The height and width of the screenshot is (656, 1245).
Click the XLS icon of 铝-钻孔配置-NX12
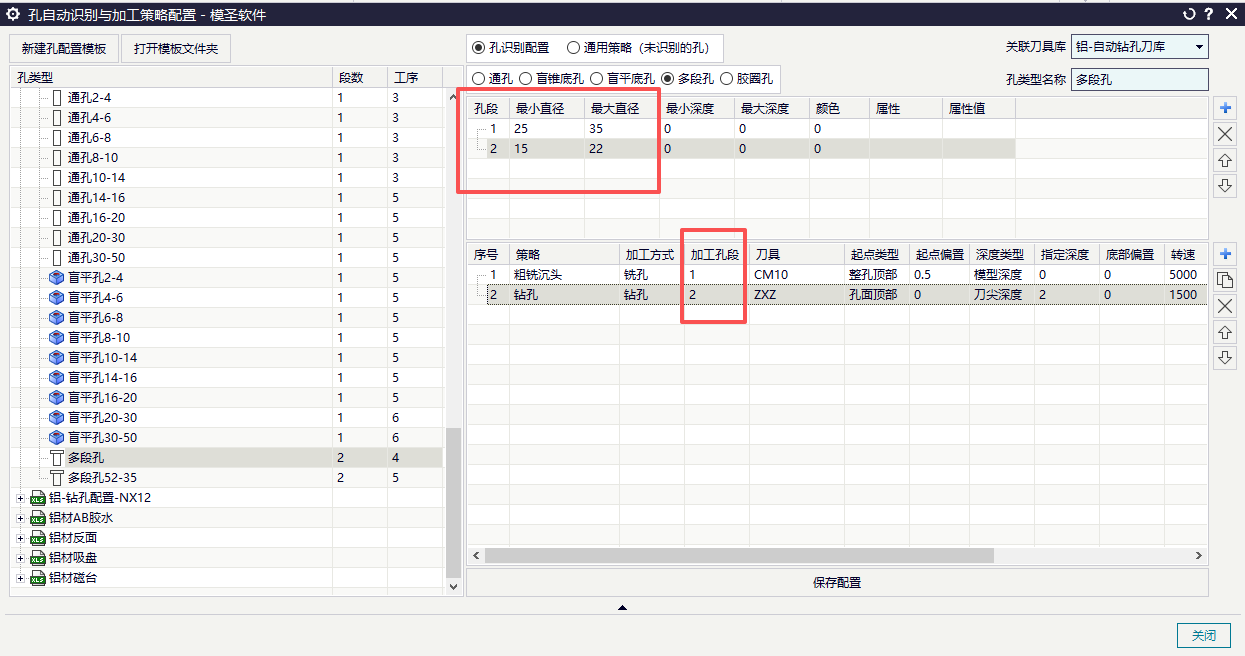pyautogui.click(x=39, y=497)
